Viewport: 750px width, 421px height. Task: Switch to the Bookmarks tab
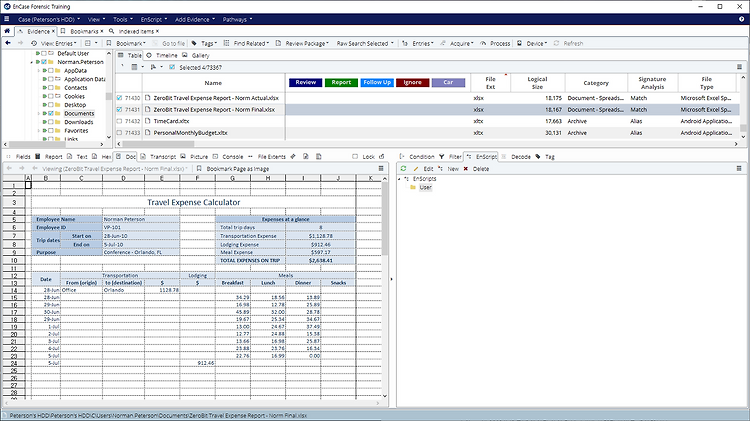click(x=81, y=31)
